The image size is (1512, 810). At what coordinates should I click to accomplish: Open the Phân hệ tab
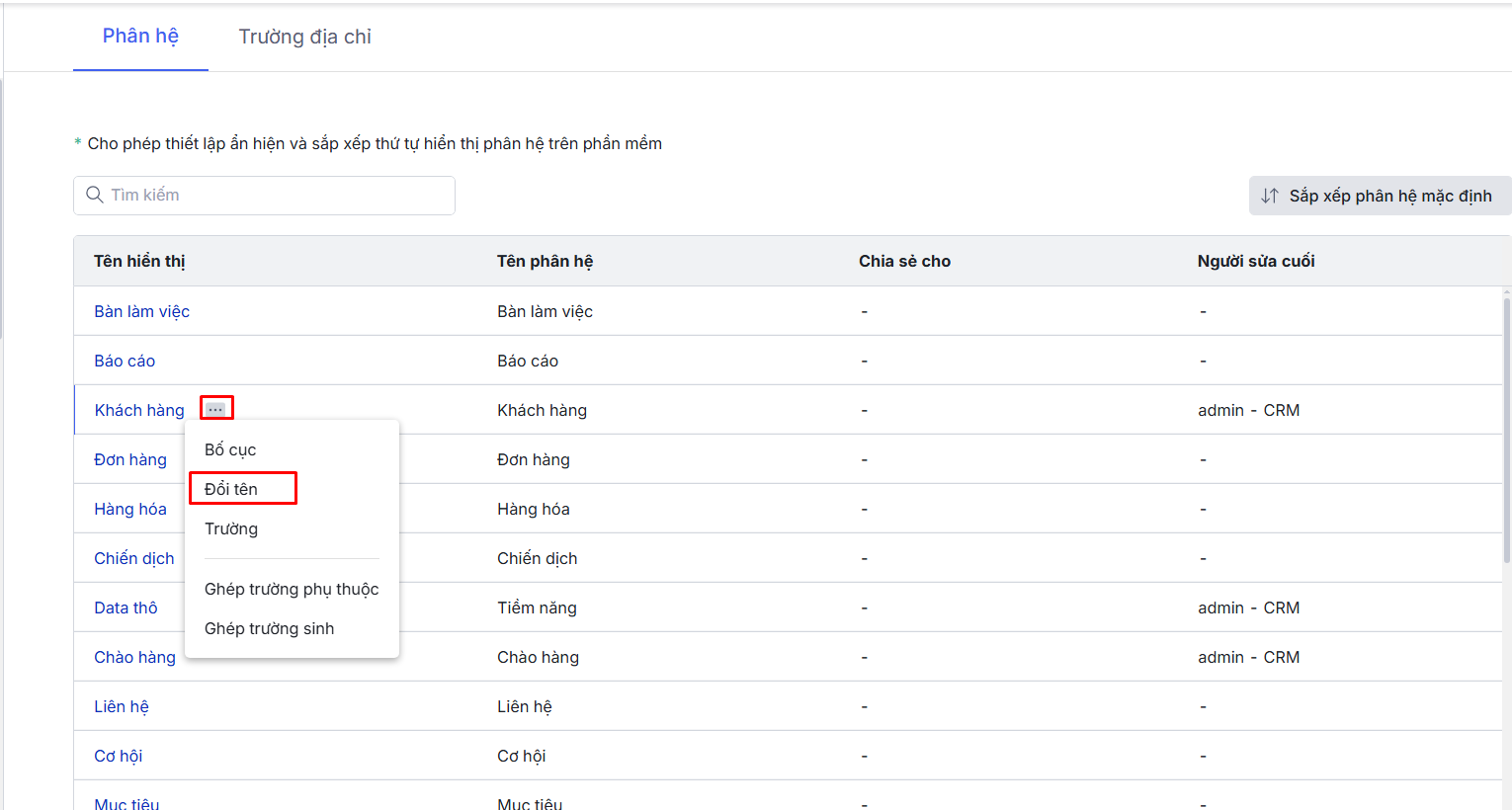pyautogui.click(x=140, y=37)
